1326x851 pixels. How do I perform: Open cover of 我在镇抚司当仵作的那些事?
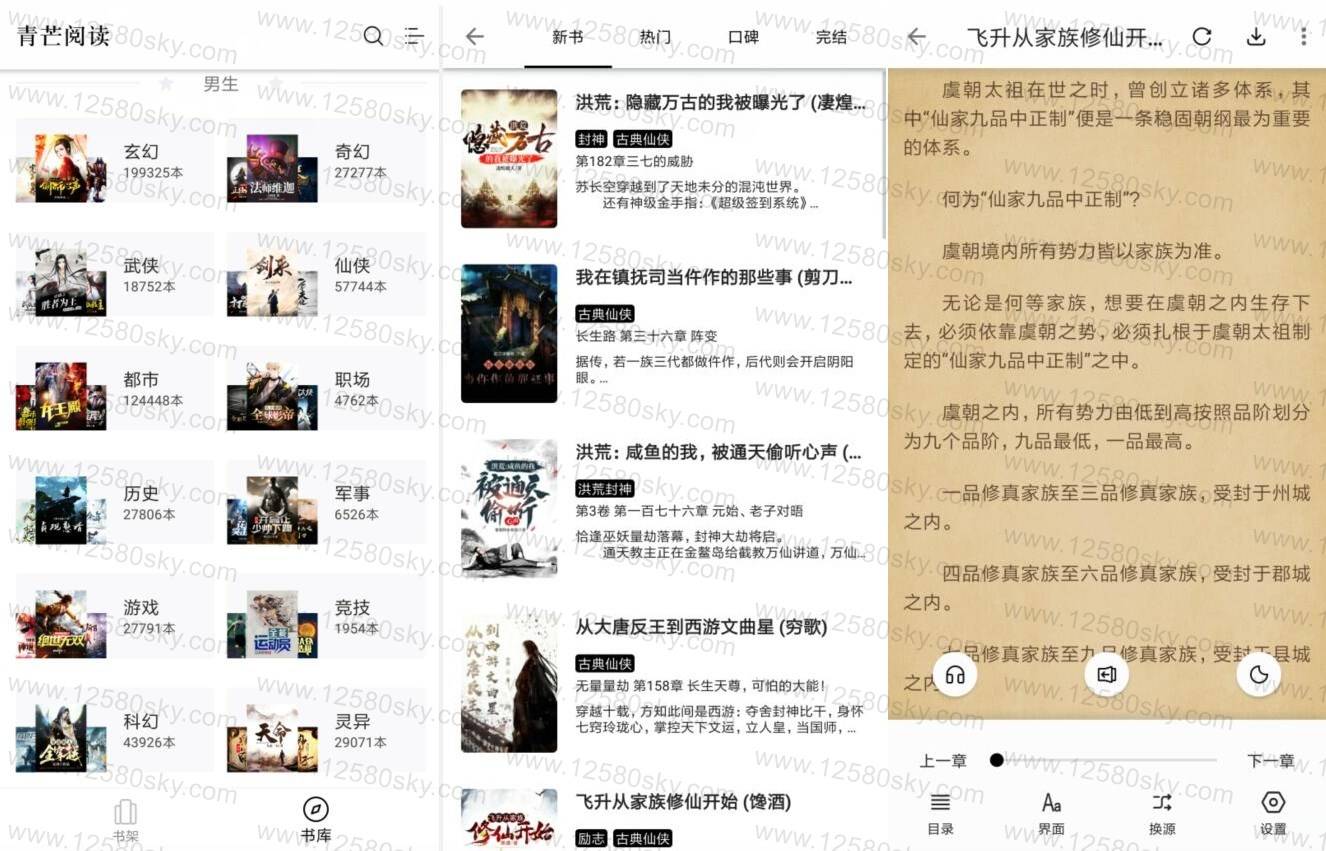(x=509, y=334)
